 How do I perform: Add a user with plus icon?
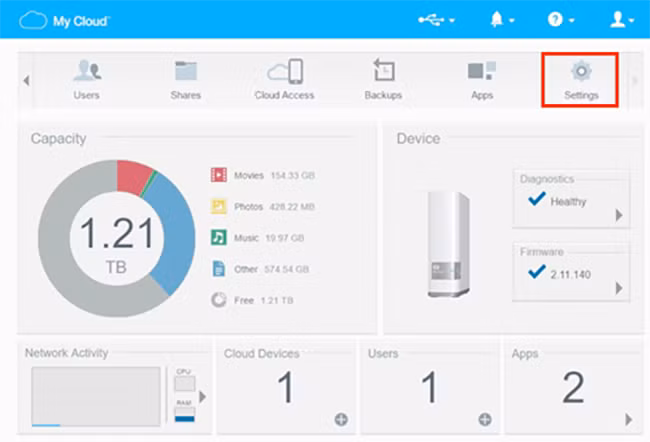485,420
